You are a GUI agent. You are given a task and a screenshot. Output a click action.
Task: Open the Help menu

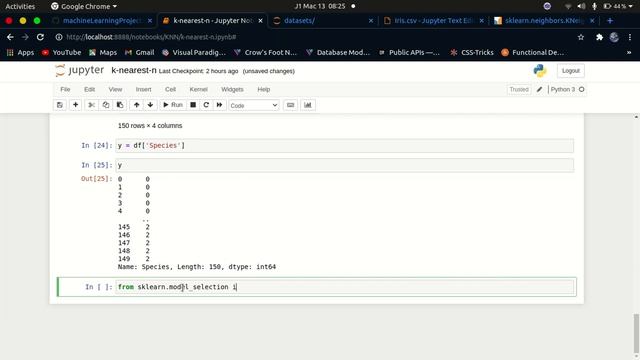264,89
